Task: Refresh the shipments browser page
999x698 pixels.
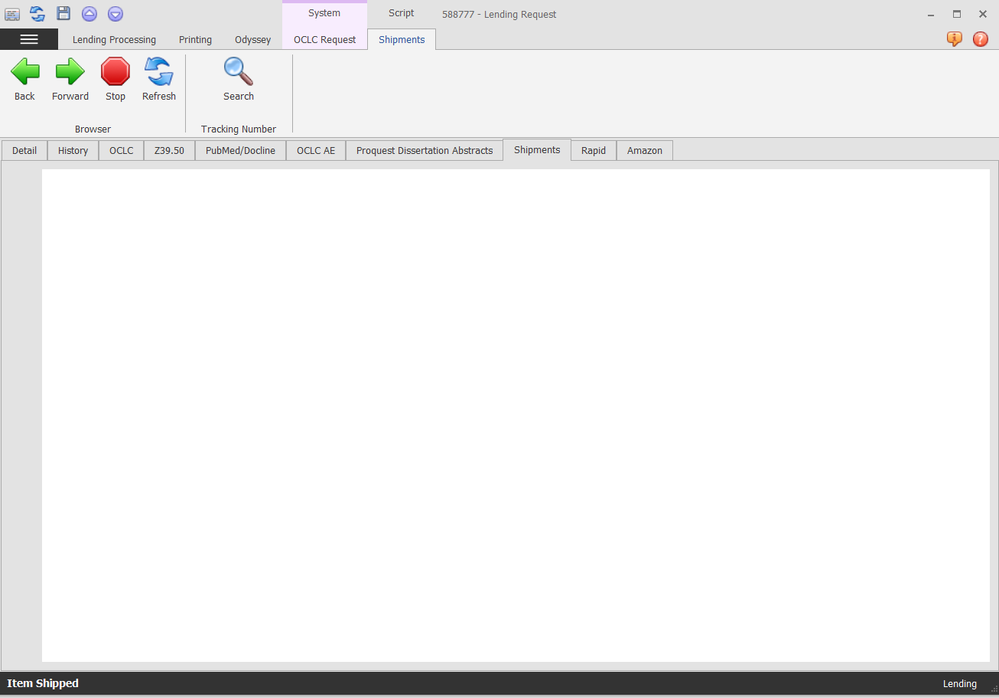Action: pos(159,72)
